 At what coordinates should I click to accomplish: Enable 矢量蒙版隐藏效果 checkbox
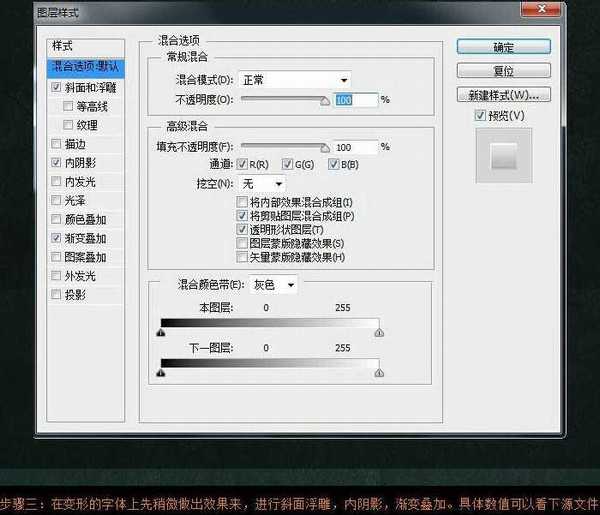click(242, 257)
